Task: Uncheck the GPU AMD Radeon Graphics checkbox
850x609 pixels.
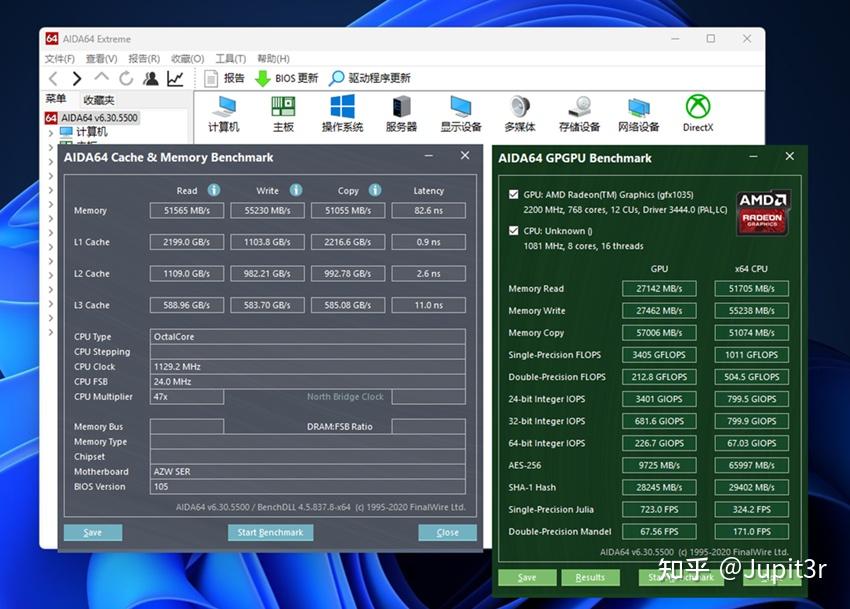Action: point(513,194)
